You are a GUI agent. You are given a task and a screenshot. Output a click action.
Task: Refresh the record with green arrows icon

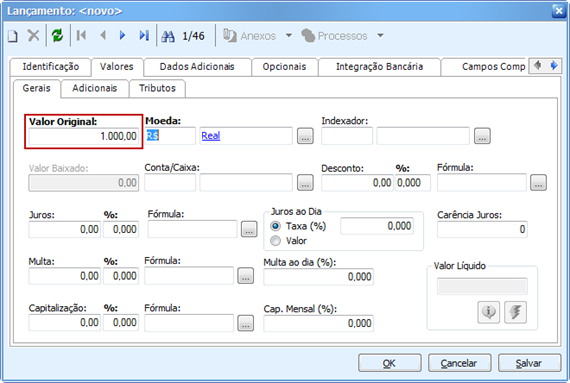(x=57, y=36)
